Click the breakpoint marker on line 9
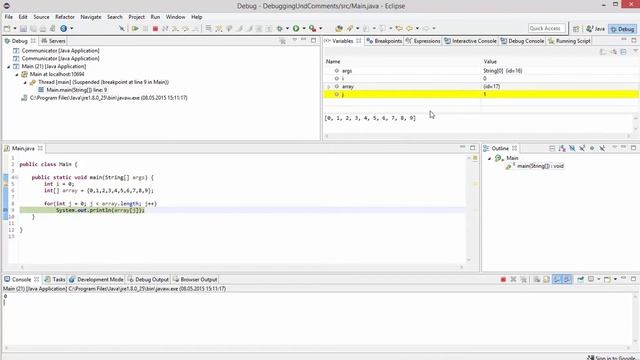 (x=5, y=210)
